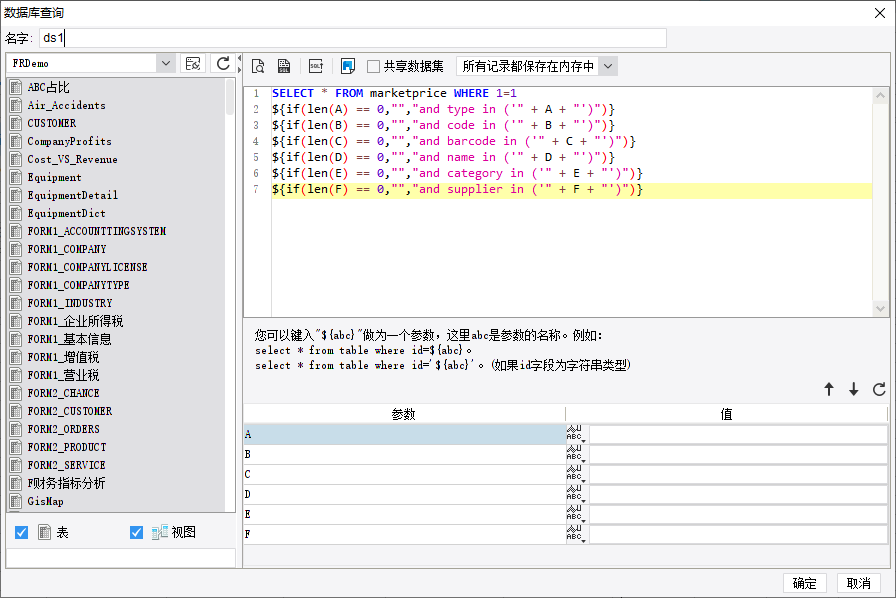Viewport: 896px width, 598px height.
Task: Click the table list vertical scrollbar
Action: point(230,97)
